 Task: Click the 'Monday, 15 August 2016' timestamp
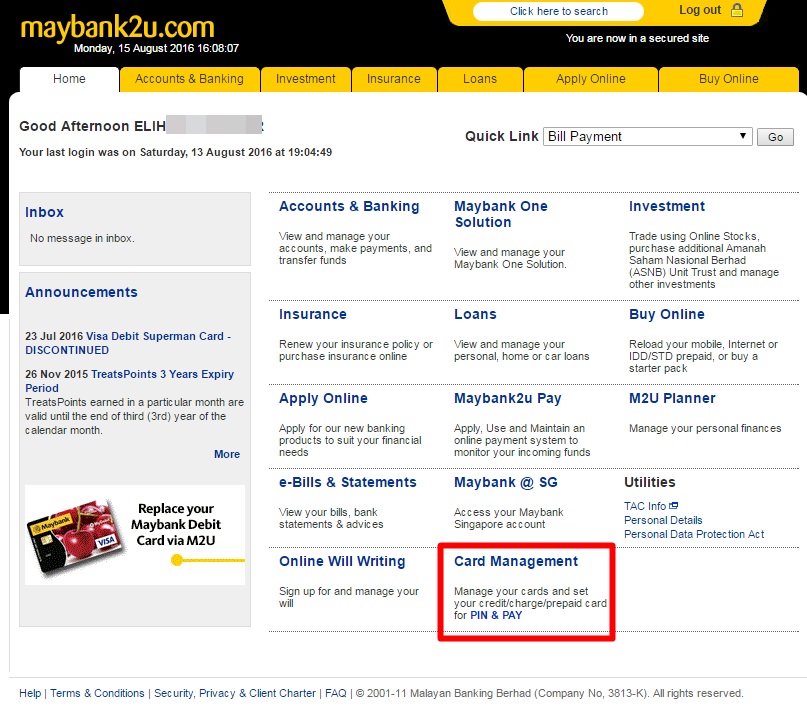pos(156,48)
